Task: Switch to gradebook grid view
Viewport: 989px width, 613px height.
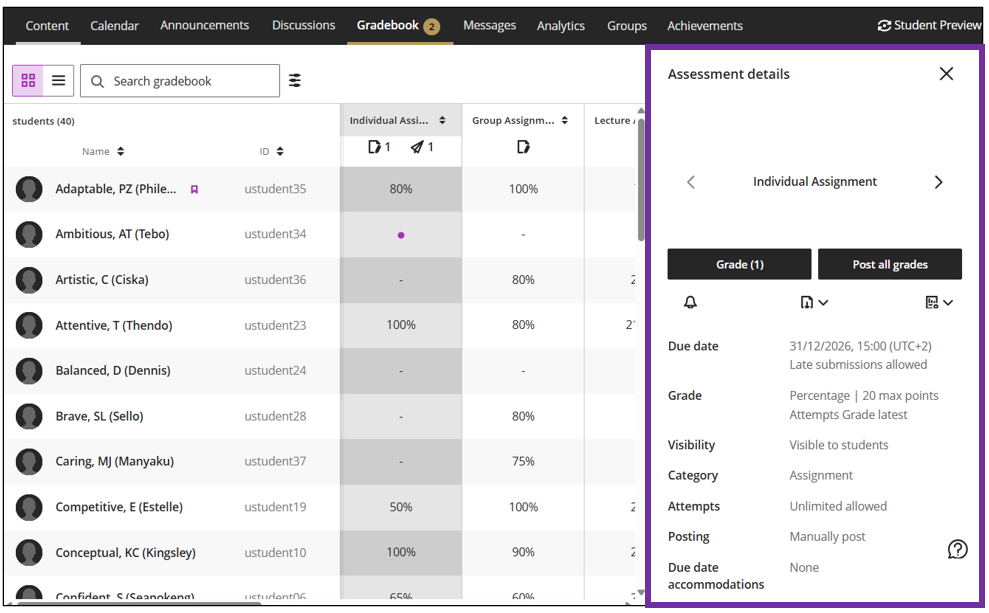Action: click(x=28, y=81)
